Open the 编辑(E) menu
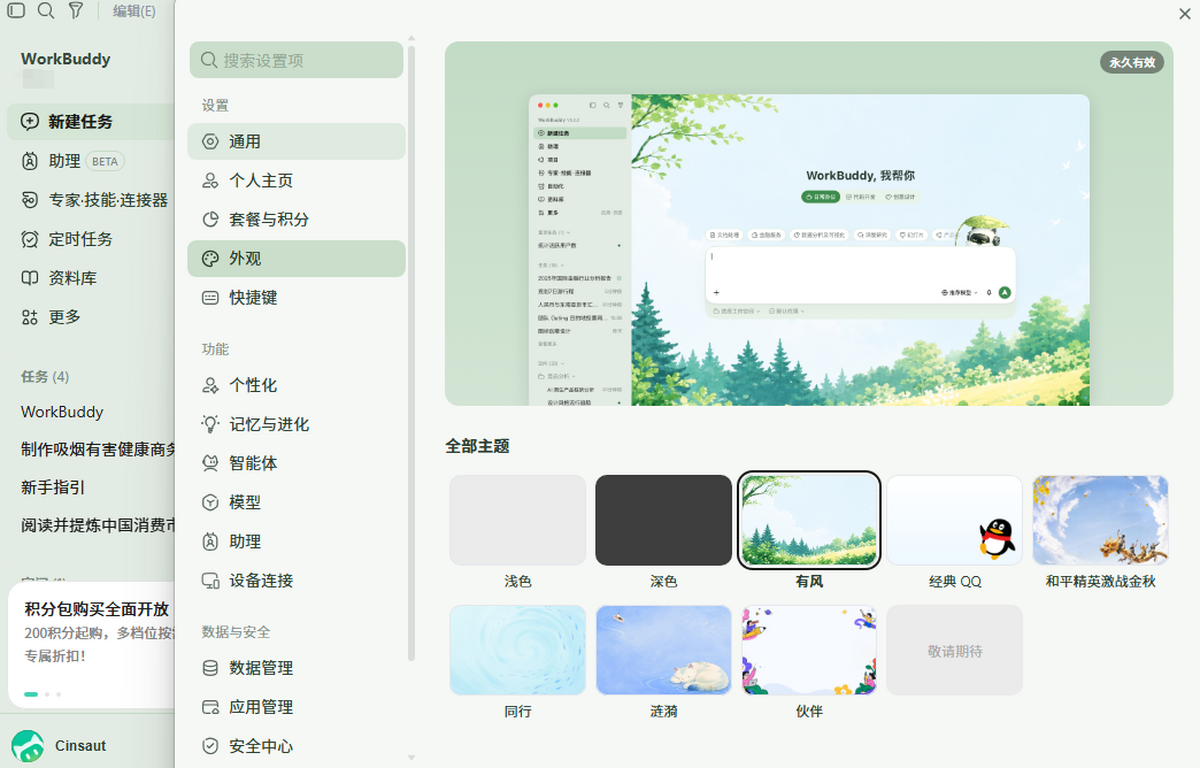The image size is (1200, 768). [134, 11]
